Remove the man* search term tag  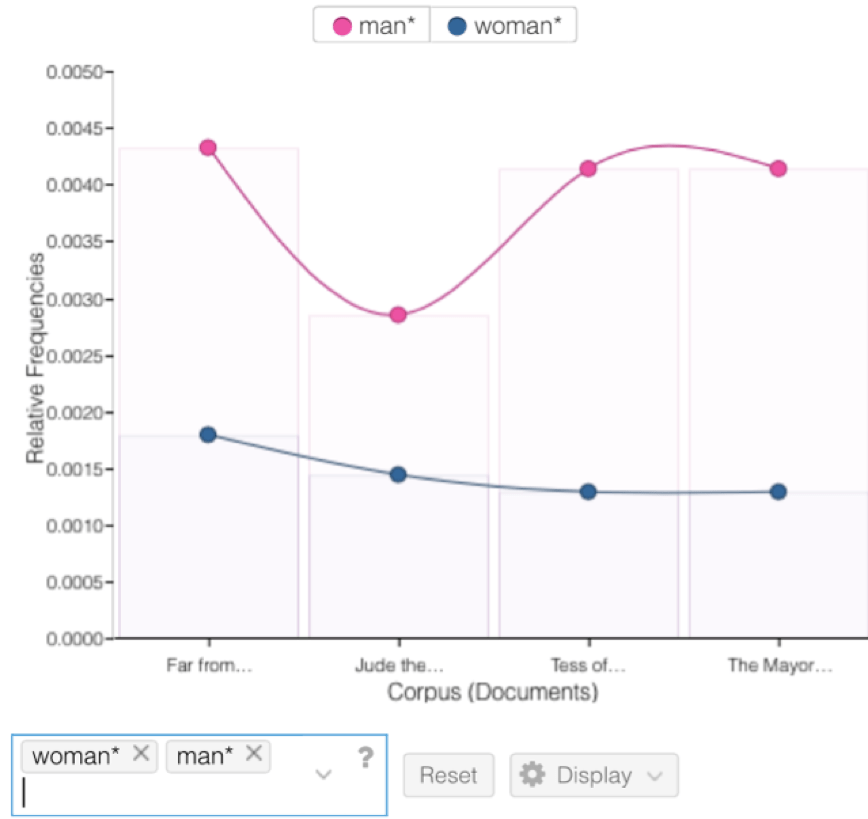(x=254, y=755)
